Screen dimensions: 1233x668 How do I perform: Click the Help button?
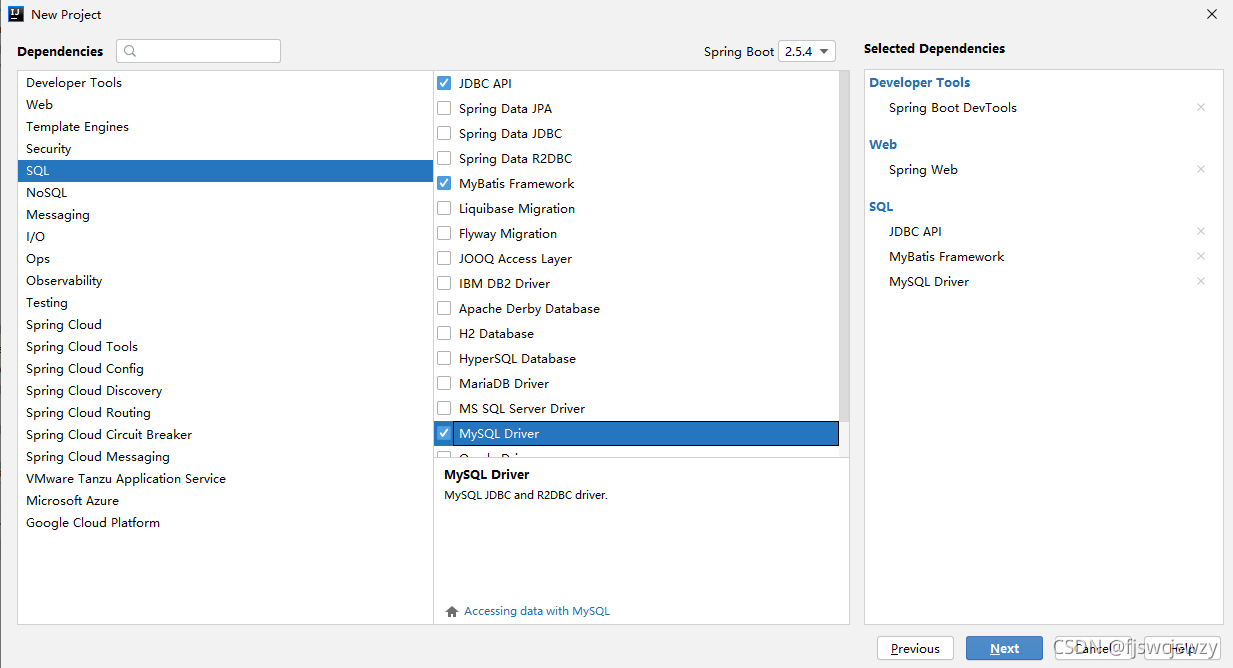point(1181,648)
